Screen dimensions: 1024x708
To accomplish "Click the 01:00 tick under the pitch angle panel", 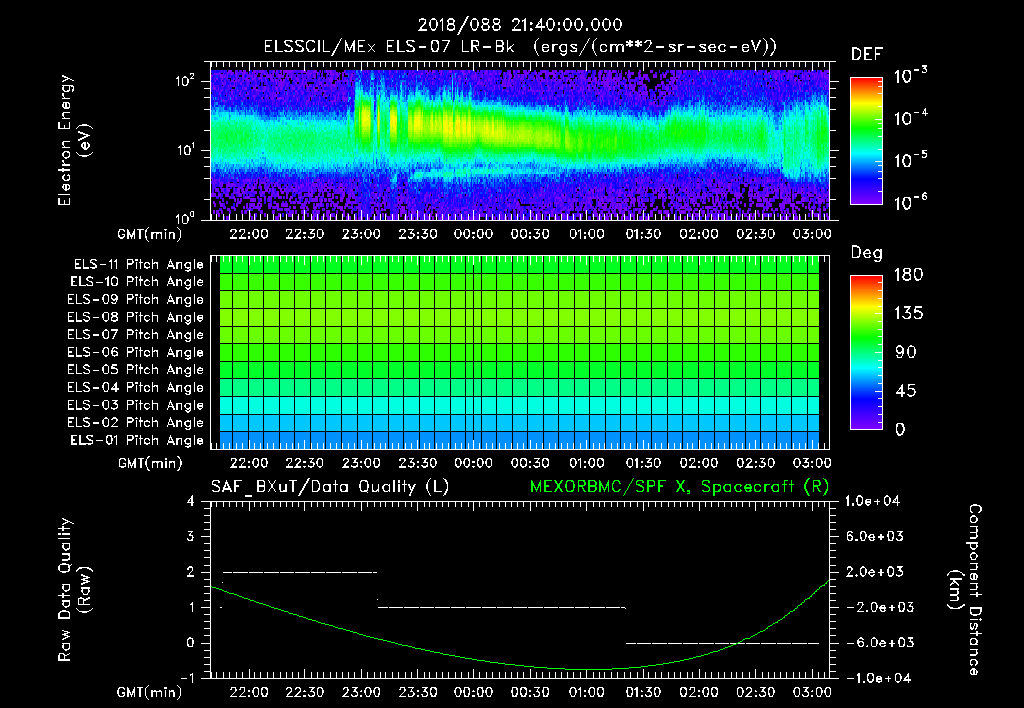I will click(x=586, y=464).
